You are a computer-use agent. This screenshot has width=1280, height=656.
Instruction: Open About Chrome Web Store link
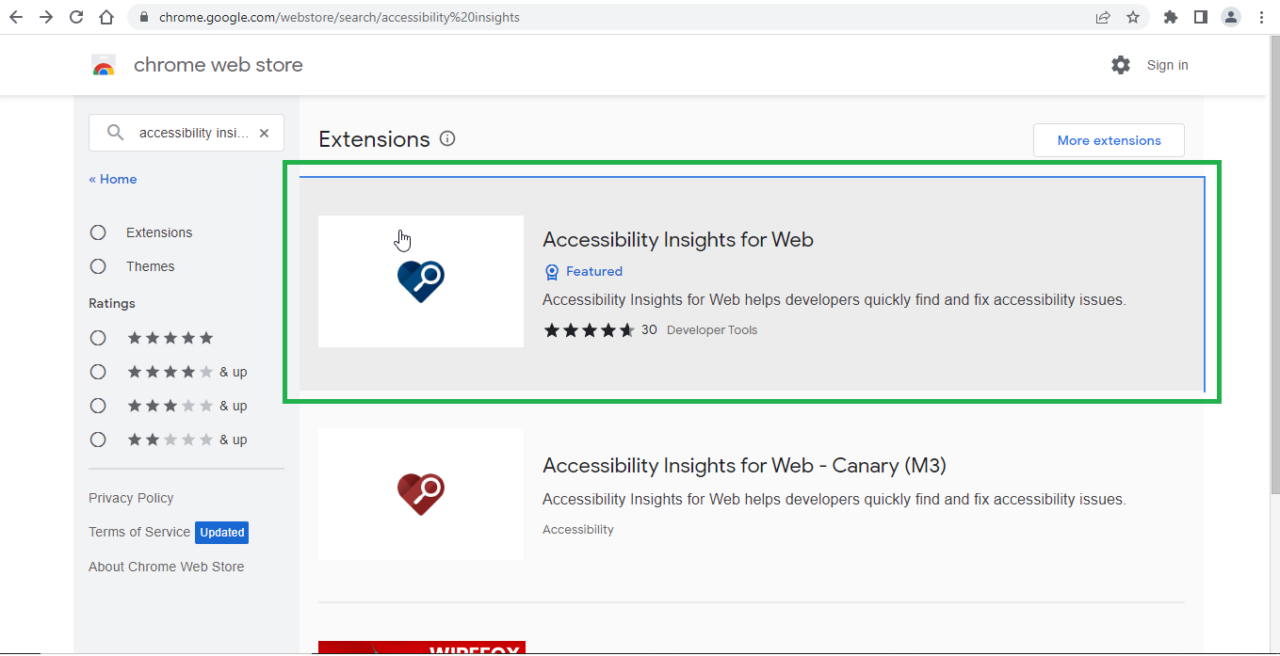click(x=166, y=567)
